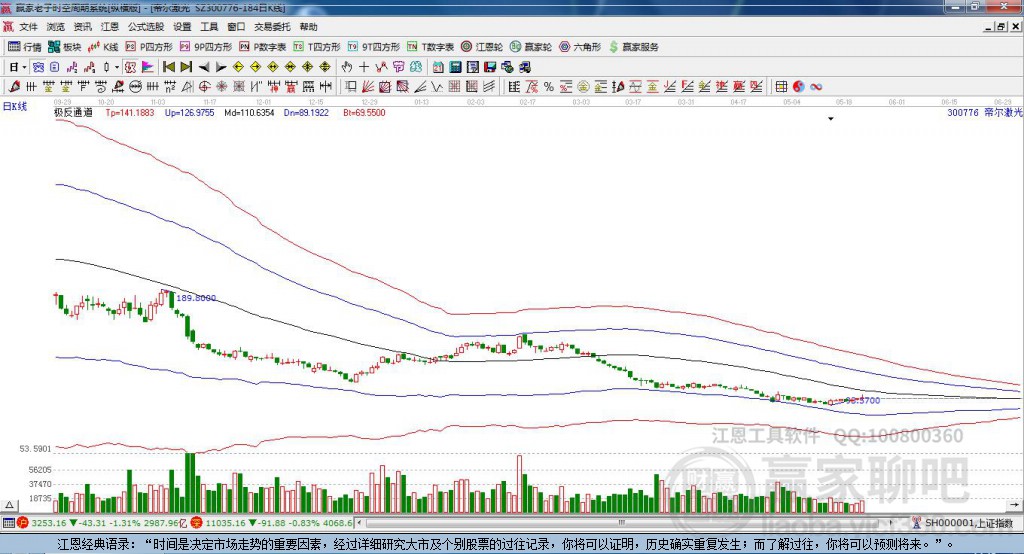Image resolution: width=1024 pixels, height=554 pixels.
Task: Click the red 金 lines icon
Action: 652,87
